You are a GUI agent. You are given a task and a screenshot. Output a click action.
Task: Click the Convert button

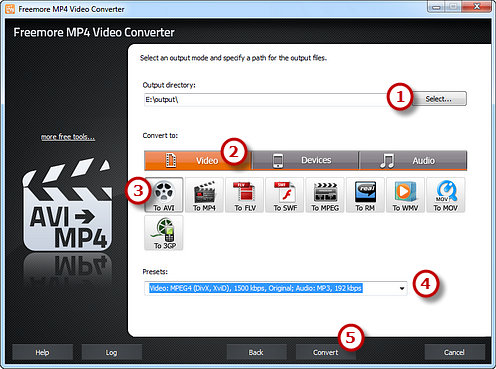click(x=326, y=352)
